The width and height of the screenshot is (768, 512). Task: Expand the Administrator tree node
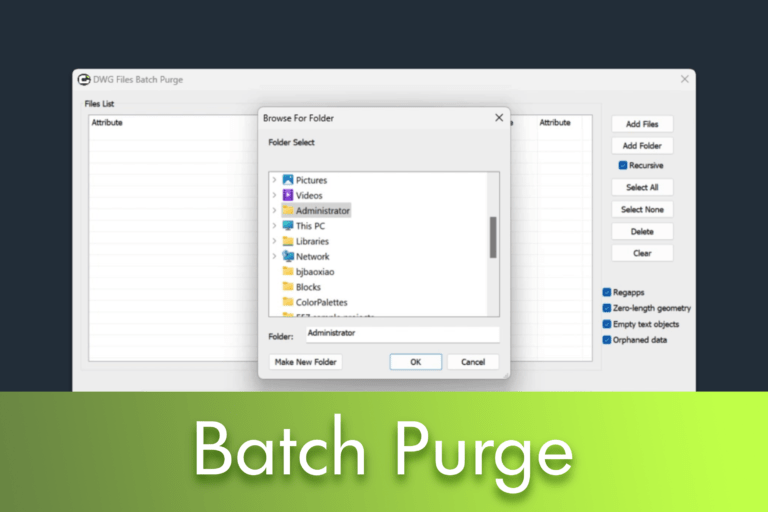click(274, 210)
